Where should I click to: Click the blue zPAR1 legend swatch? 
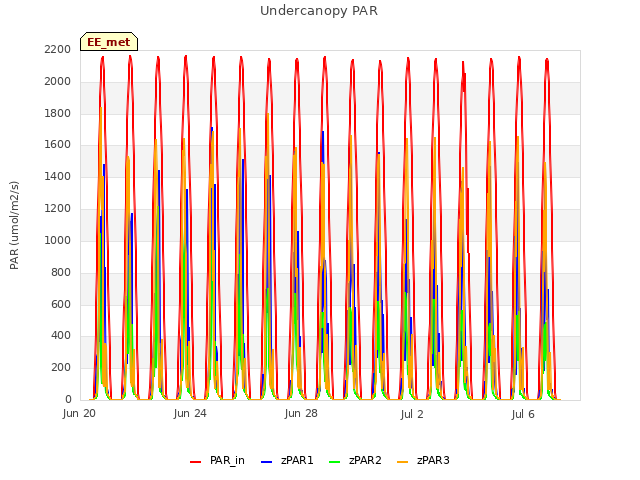267,462
